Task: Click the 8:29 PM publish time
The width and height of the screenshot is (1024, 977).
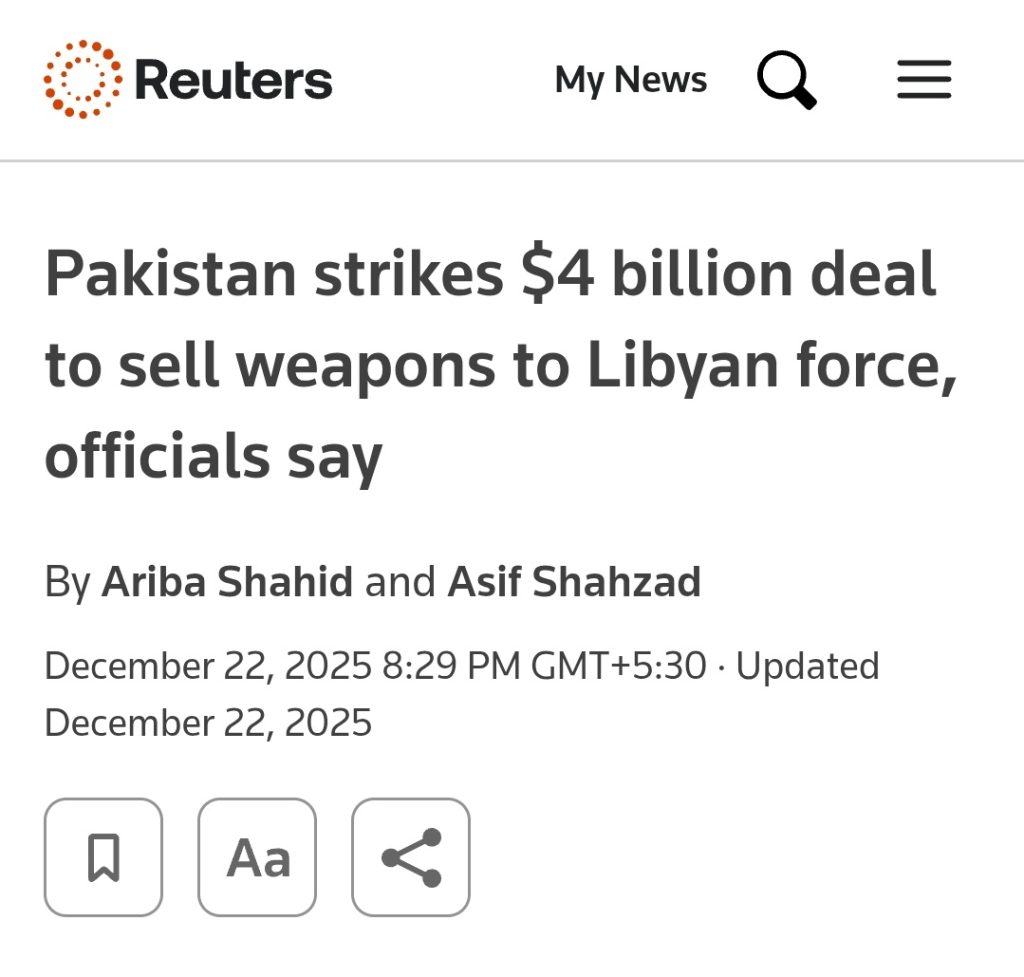Action: pyautogui.click(x=450, y=666)
